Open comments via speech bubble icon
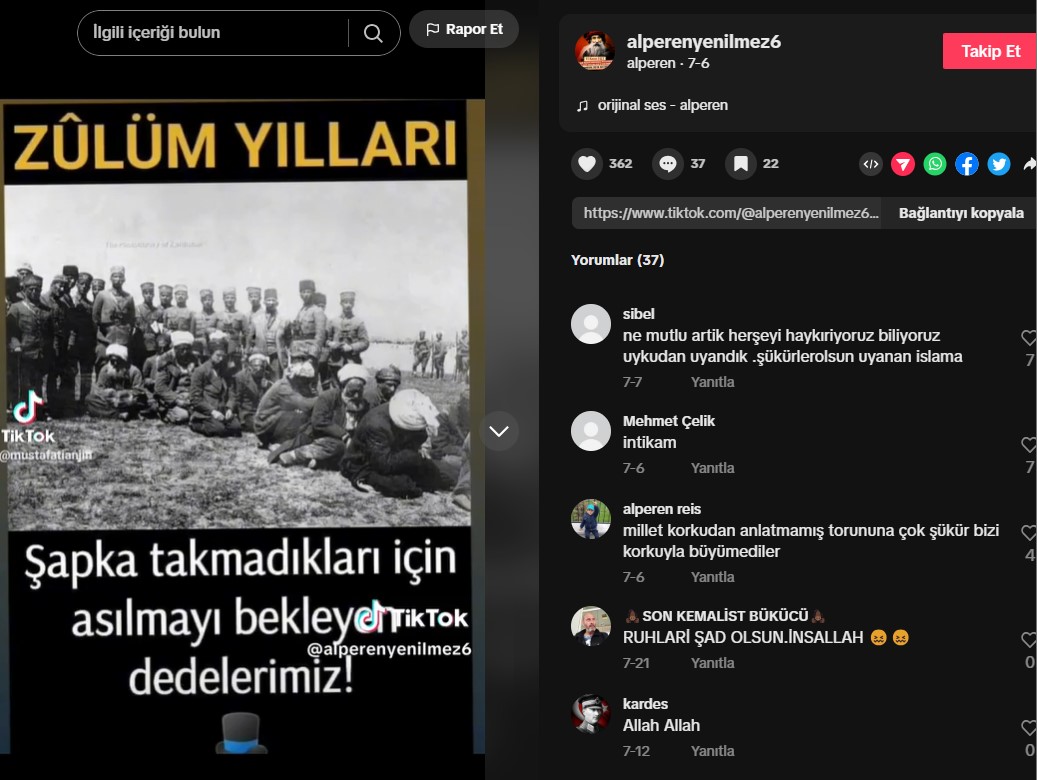This screenshot has width=1037, height=780. [x=667, y=163]
